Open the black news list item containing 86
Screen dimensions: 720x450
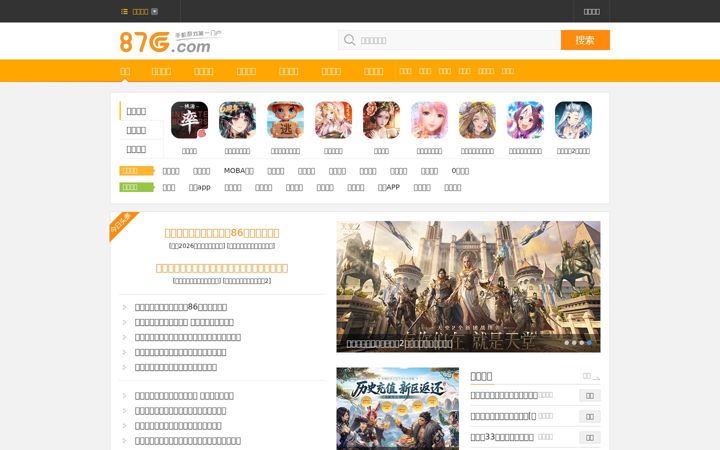[x=181, y=307]
